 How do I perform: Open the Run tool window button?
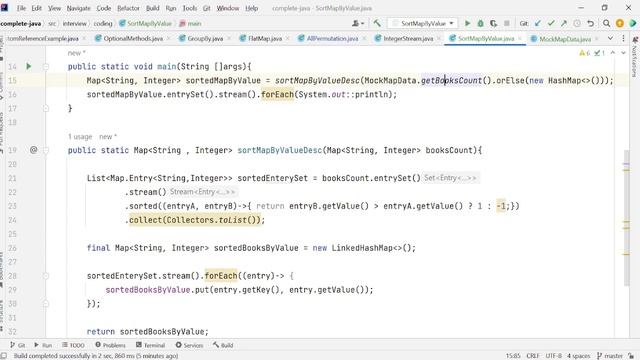pos(43,345)
